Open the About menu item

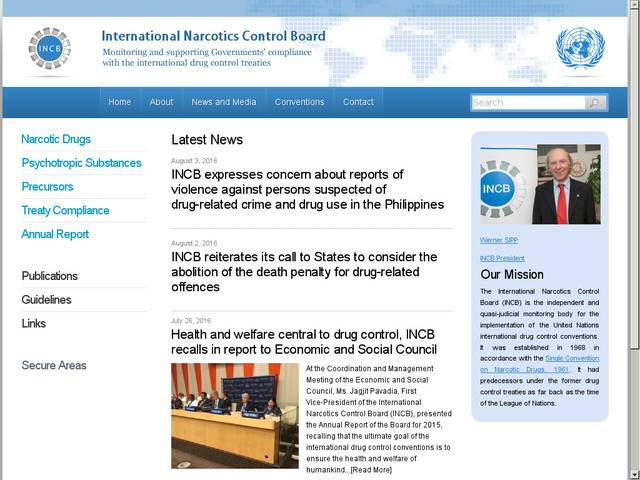[161, 102]
